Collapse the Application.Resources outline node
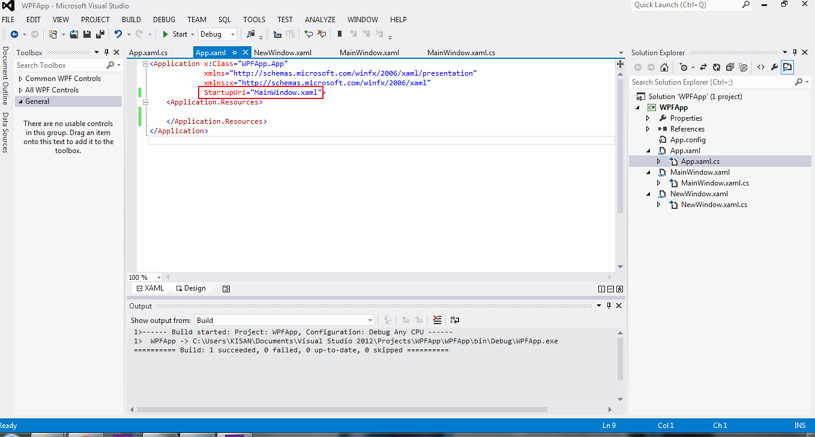 click(146, 102)
